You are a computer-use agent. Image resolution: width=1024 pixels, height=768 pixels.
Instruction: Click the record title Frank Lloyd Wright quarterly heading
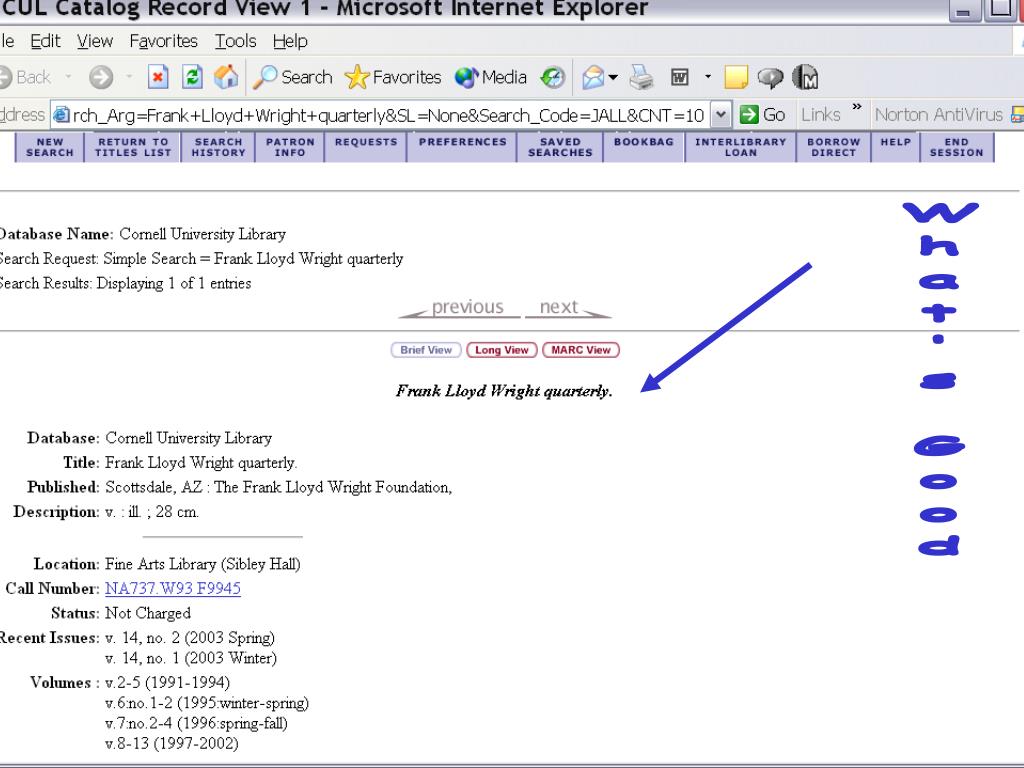(x=504, y=391)
